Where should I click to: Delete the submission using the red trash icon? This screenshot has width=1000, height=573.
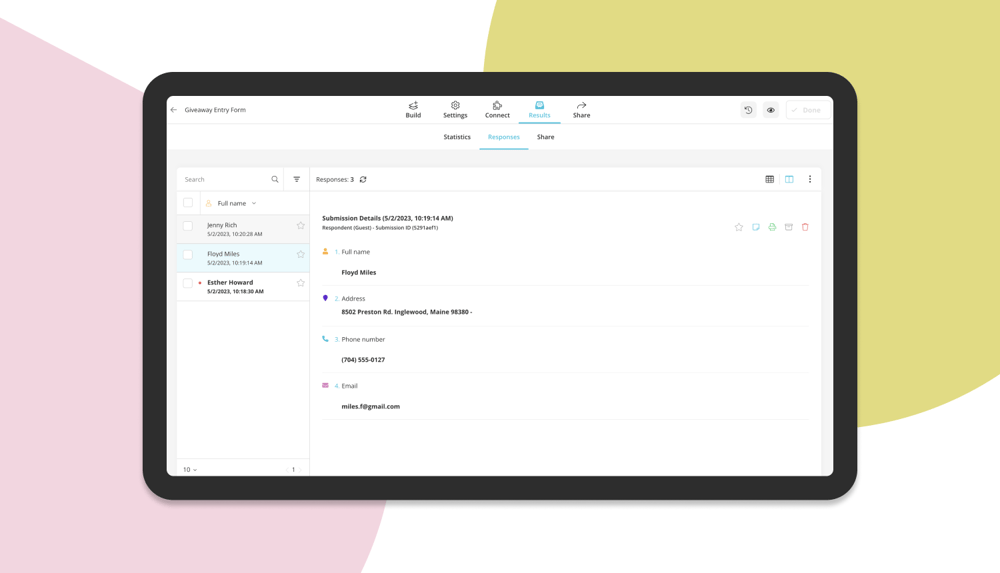805,227
